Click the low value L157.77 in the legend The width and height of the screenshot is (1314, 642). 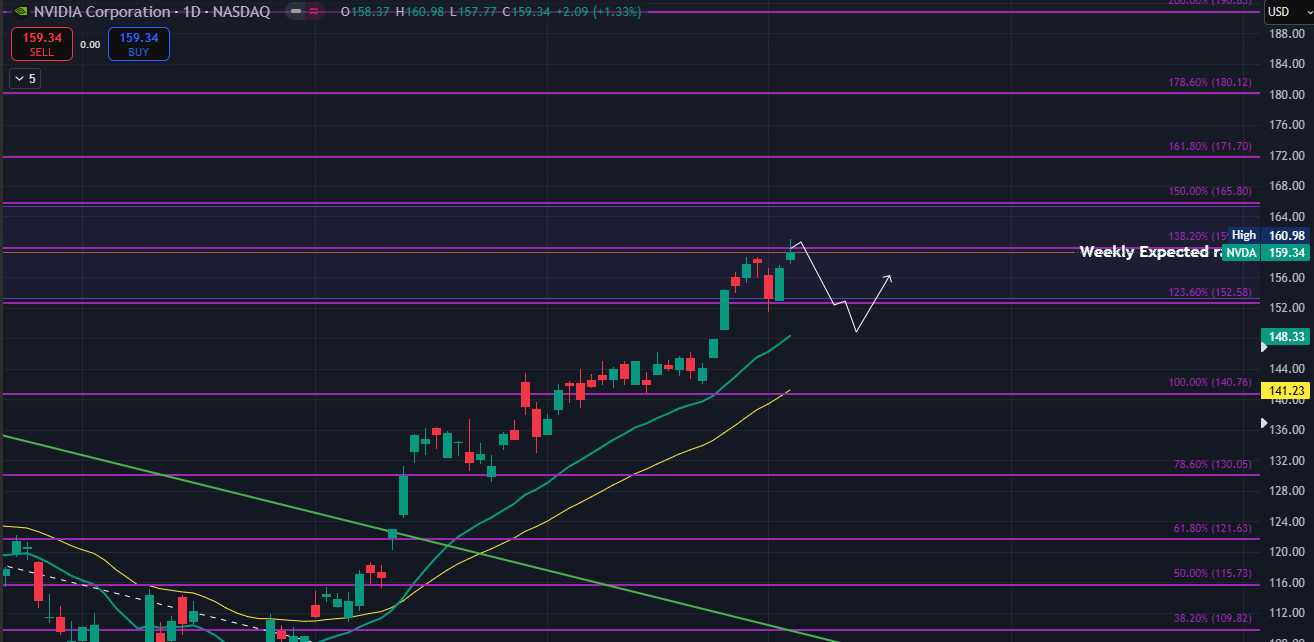(x=474, y=12)
